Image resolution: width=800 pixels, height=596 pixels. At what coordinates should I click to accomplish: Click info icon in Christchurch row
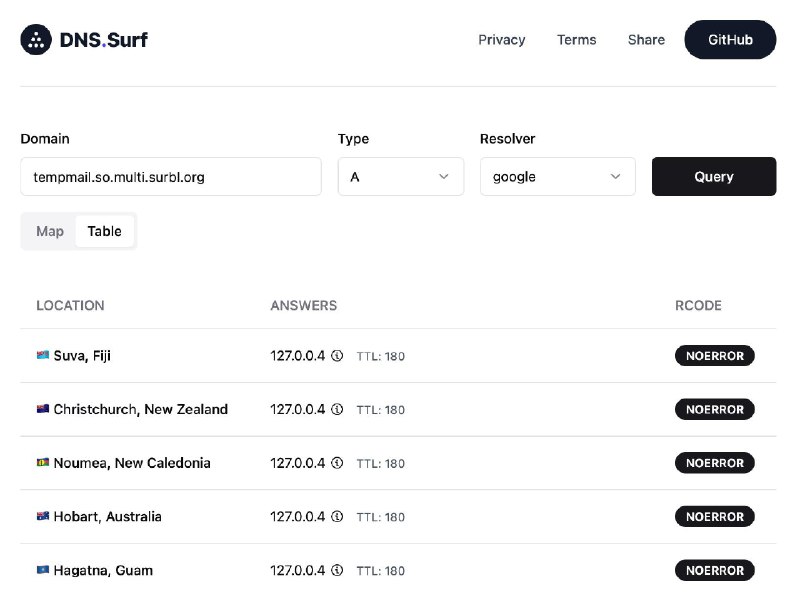click(x=337, y=410)
